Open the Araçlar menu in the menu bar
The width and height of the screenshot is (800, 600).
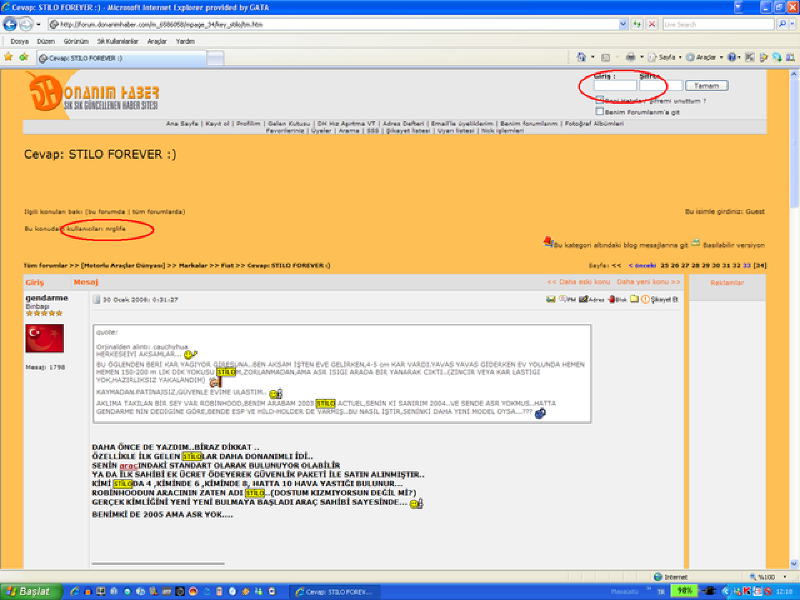(x=157, y=41)
